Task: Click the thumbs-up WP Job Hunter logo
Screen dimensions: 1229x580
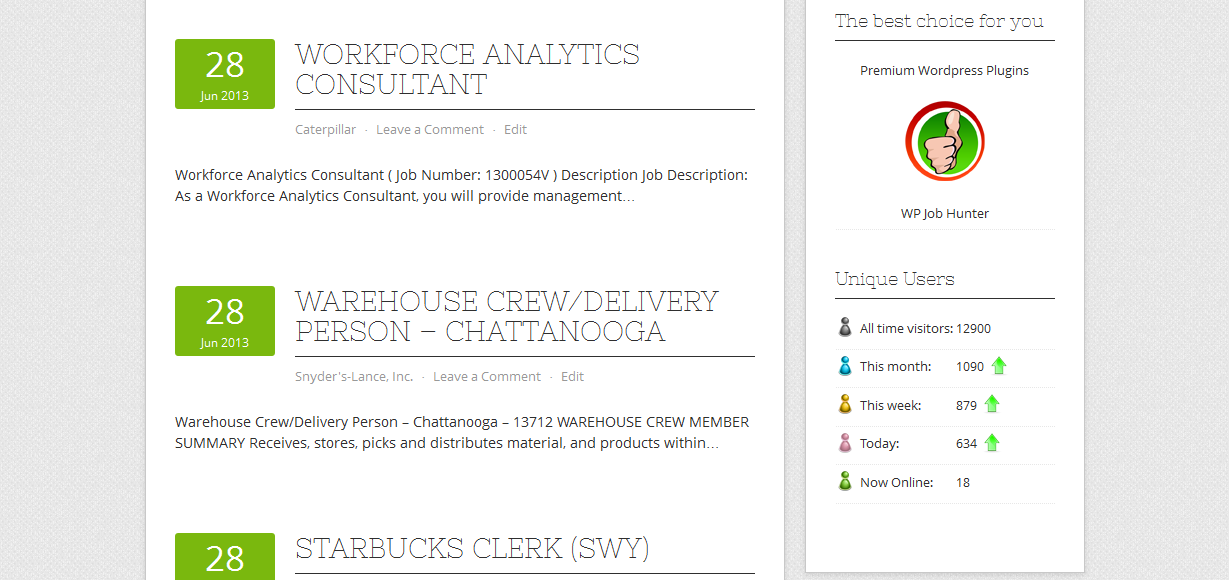Action: [945, 141]
